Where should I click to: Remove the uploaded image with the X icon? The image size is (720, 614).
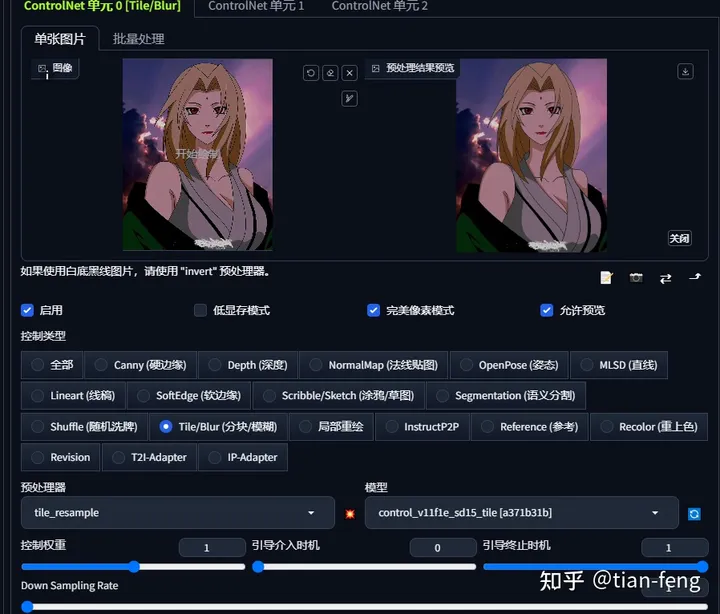click(349, 73)
